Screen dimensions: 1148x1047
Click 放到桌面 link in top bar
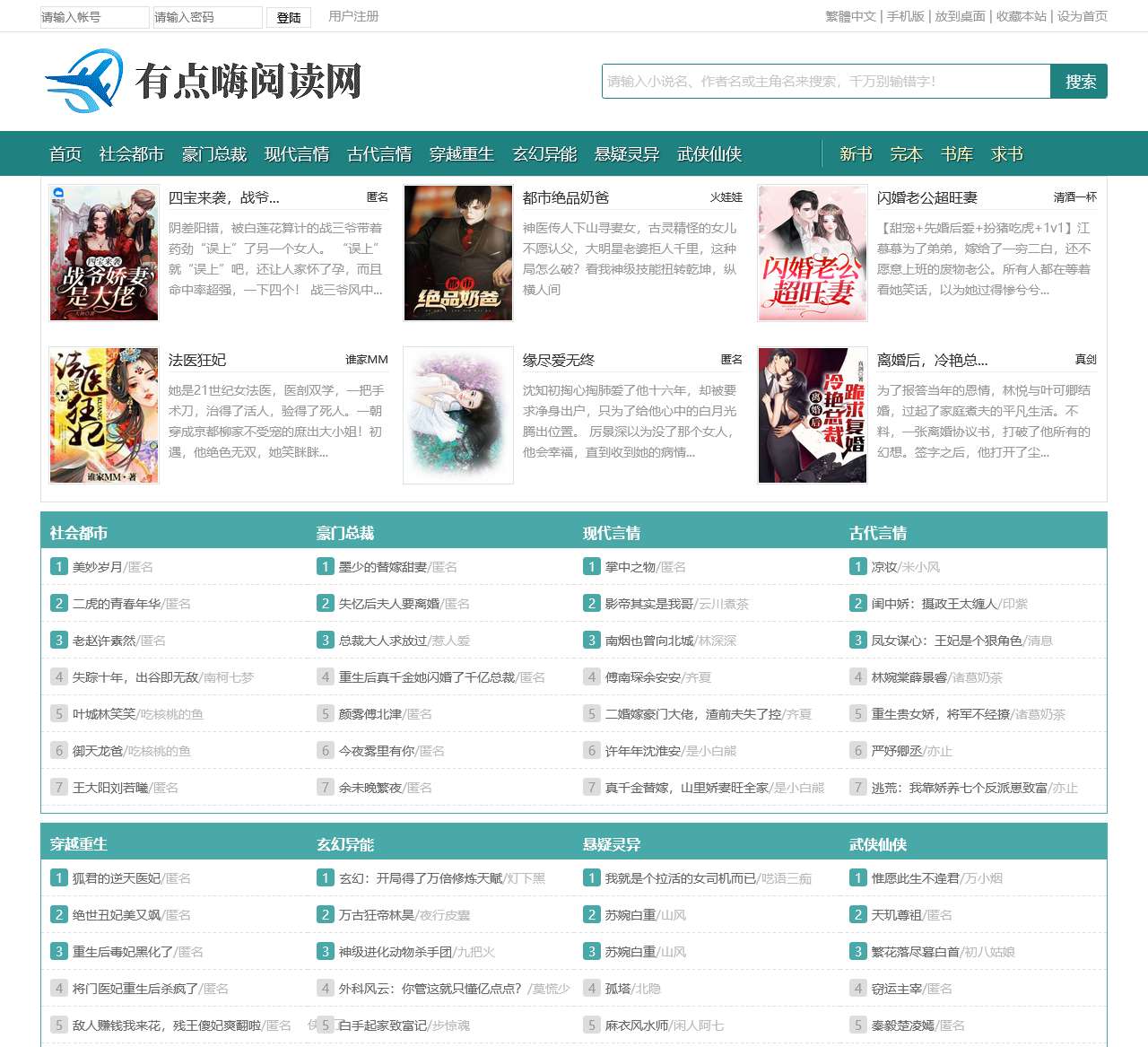(x=960, y=16)
